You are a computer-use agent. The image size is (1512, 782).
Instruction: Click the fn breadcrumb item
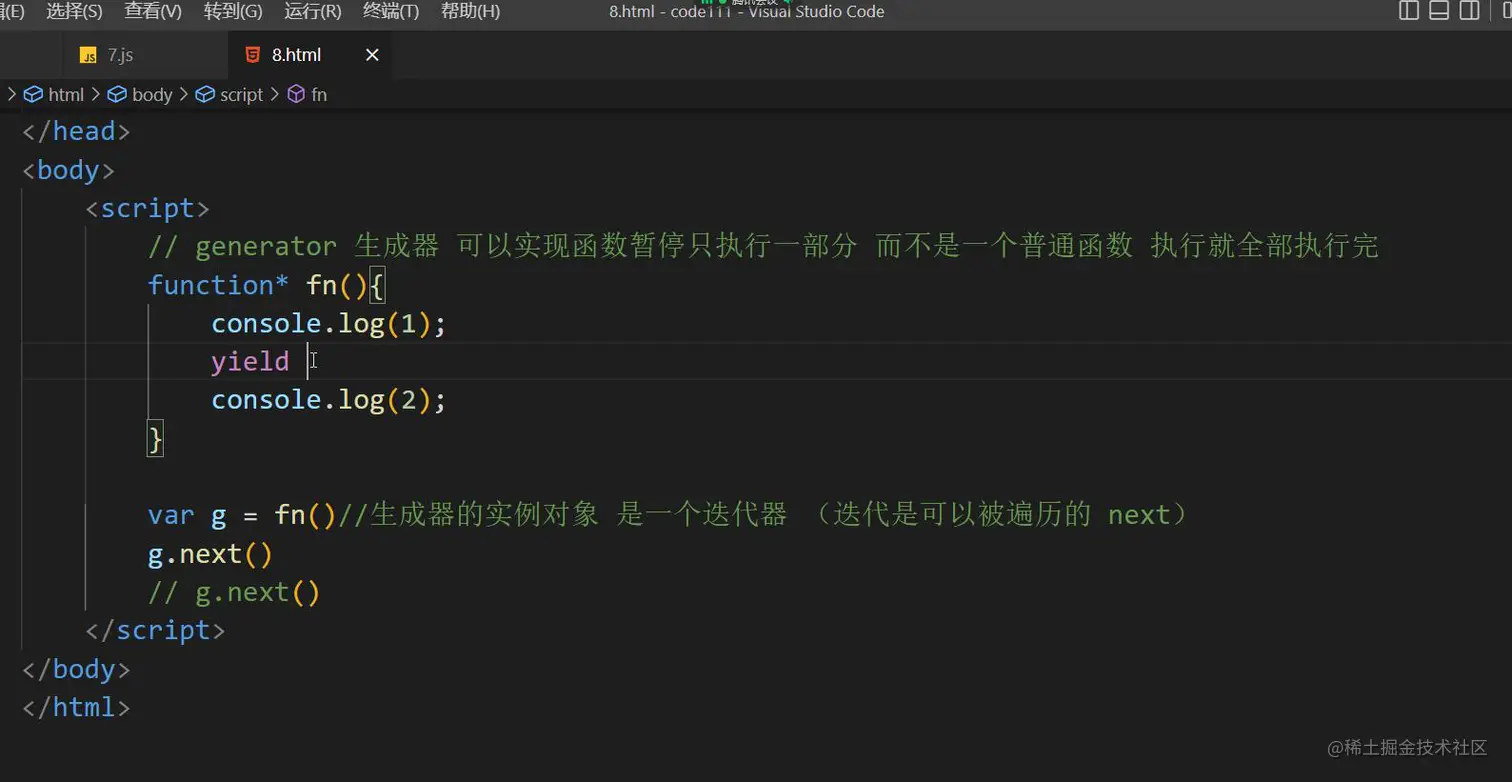pos(308,94)
